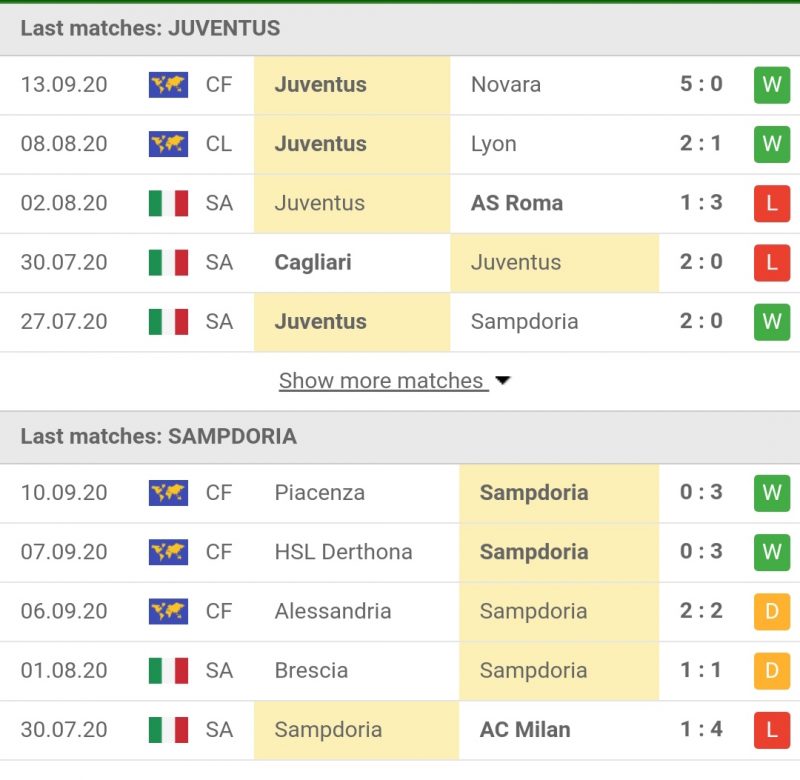
Task: Click the Cagliari team name
Action: point(311,262)
